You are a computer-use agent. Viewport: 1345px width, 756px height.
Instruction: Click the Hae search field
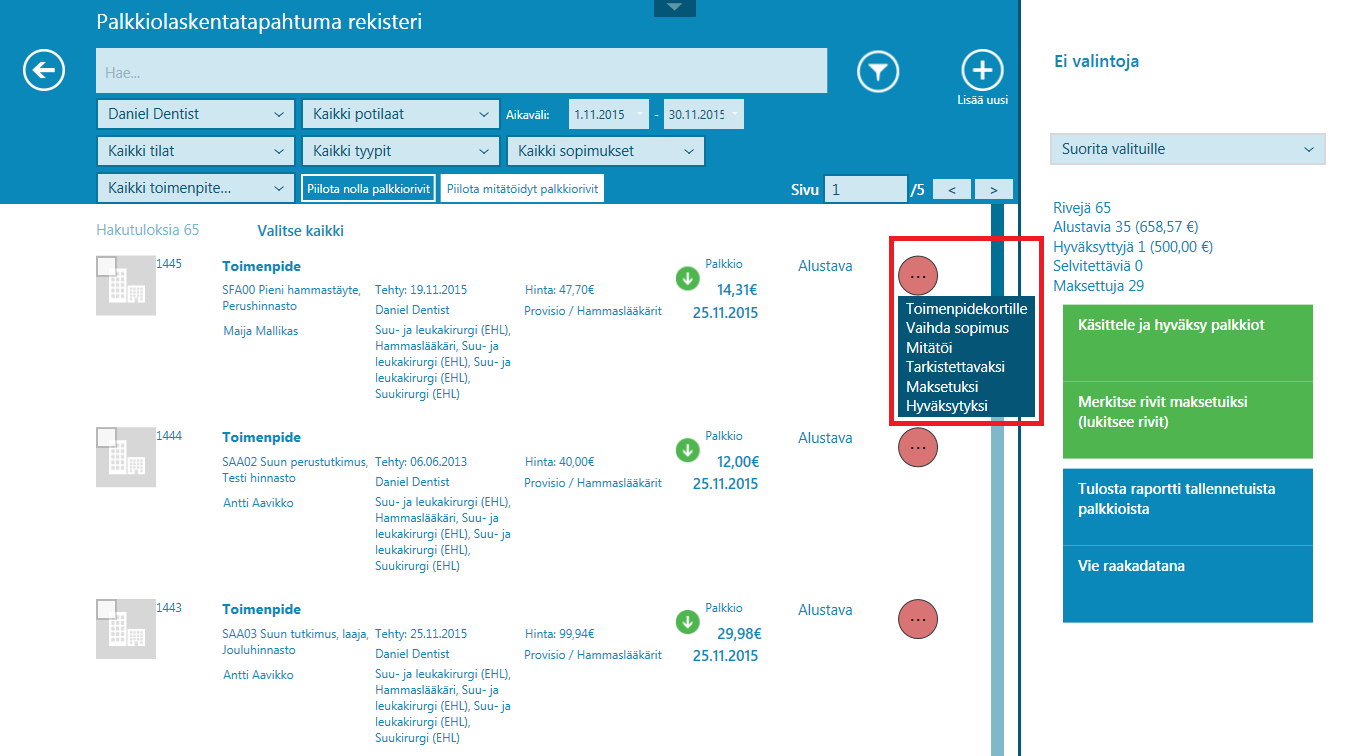coord(461,72)
